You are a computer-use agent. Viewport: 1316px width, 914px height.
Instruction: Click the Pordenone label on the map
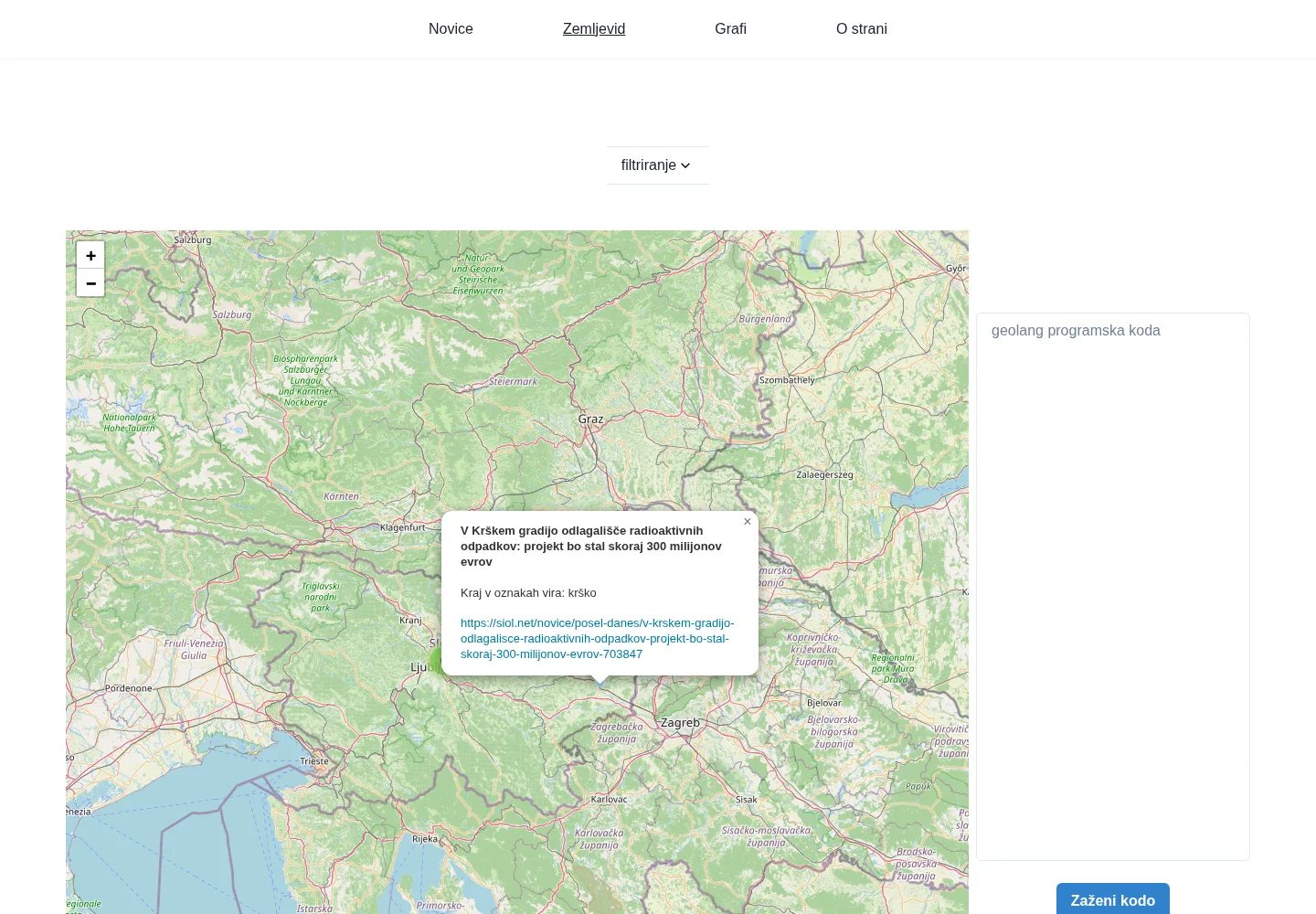[x=129, y=688]
